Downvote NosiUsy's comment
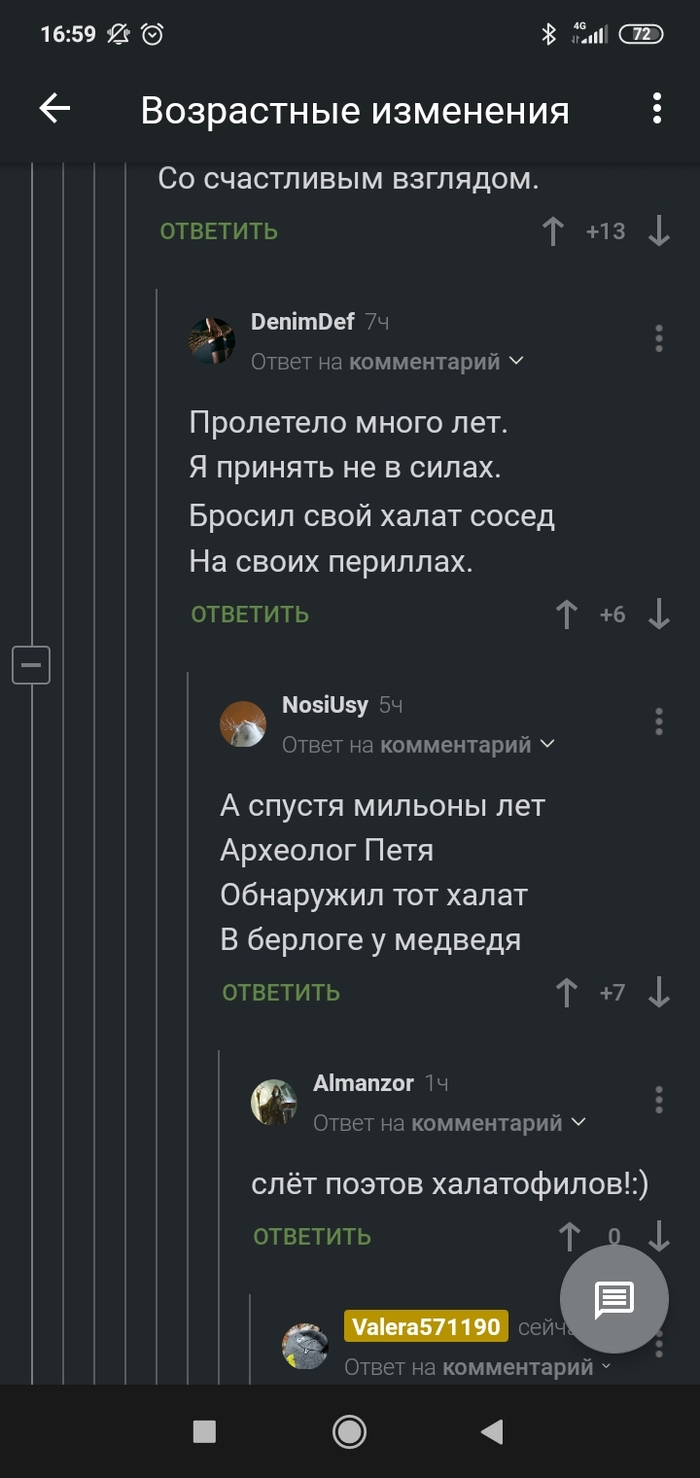 pos(658,992)
